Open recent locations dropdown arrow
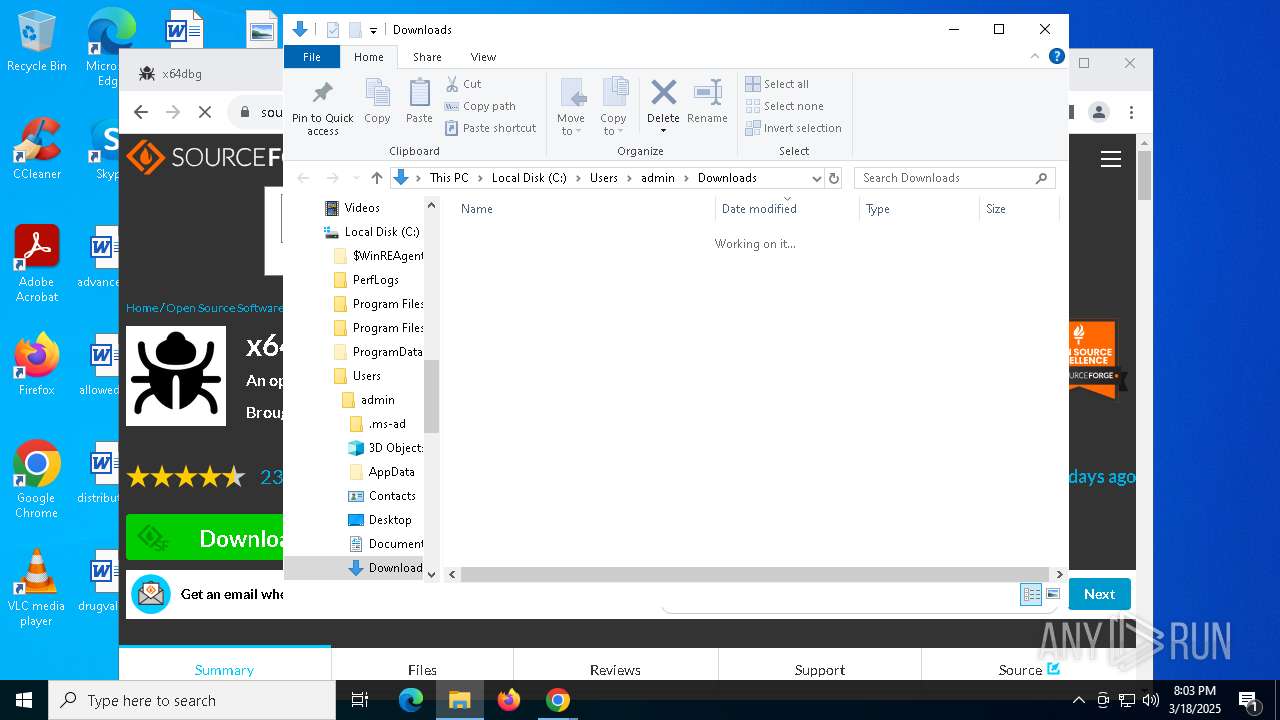Screen dimensions: 1280x720 [x=356, y=178]
